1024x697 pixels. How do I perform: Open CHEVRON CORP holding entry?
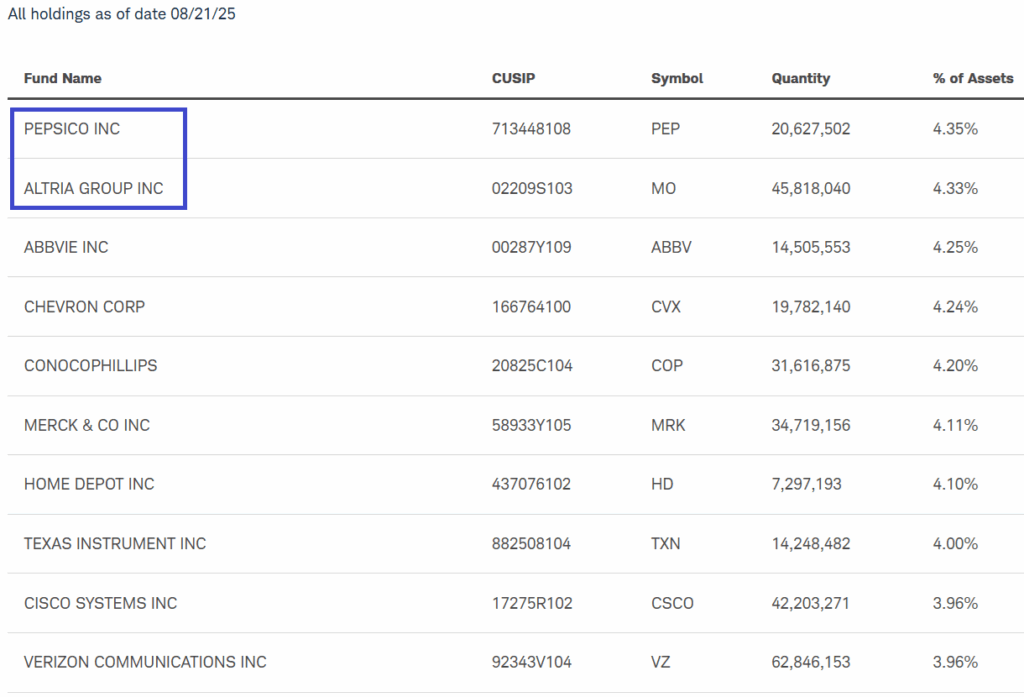click(84, 306)
